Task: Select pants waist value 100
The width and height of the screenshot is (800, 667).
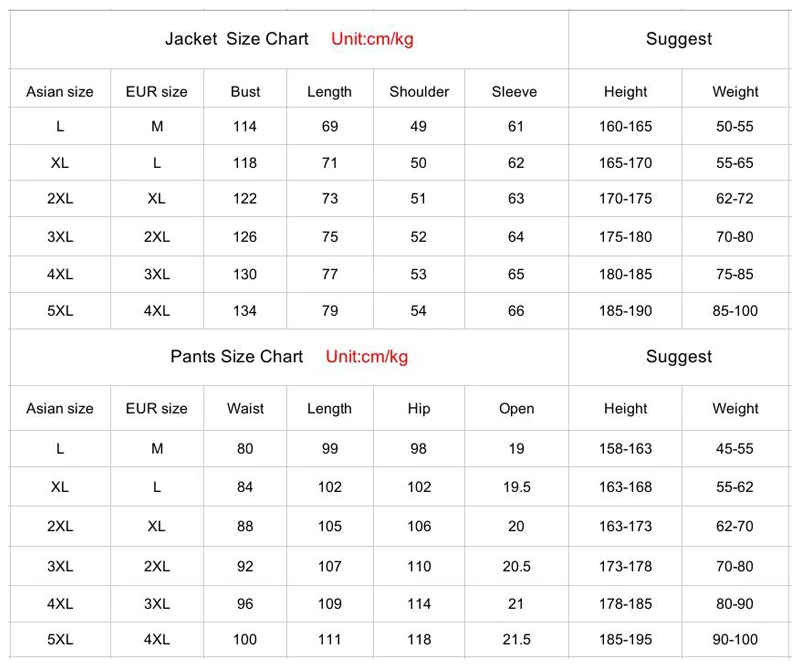Action: 244,640
